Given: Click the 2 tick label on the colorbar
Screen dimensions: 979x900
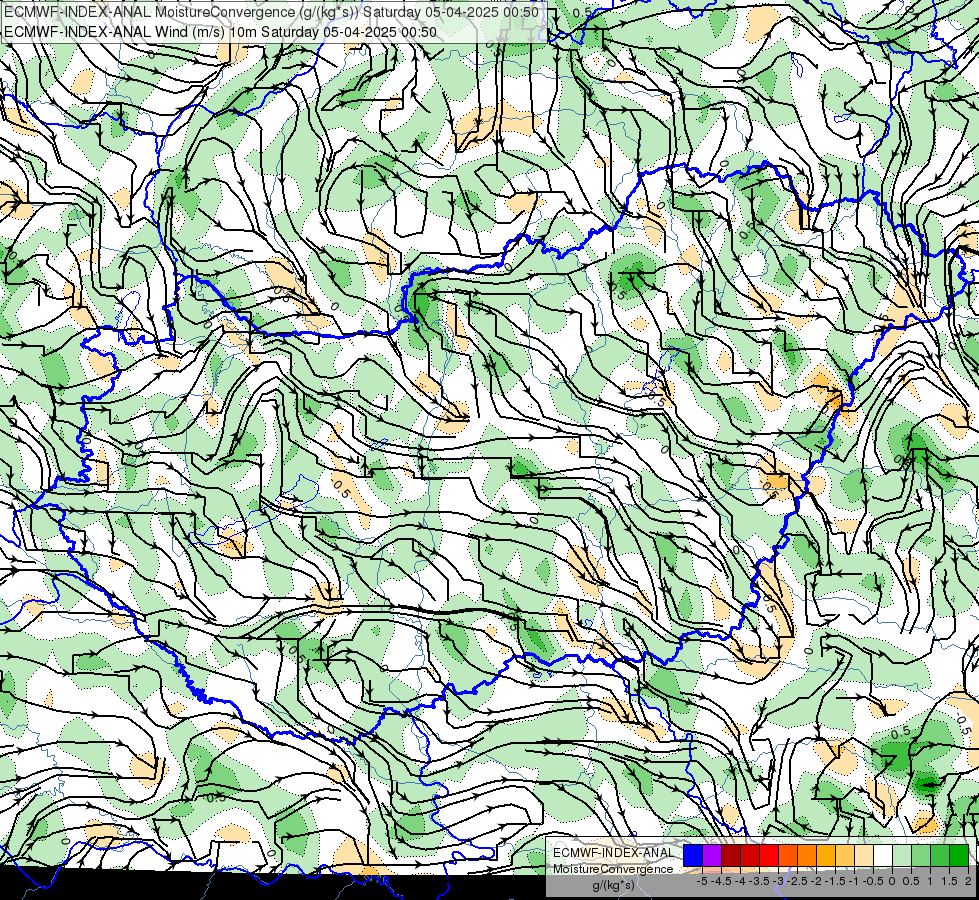Looking at the screenshot, I should [x=968, y=881].
